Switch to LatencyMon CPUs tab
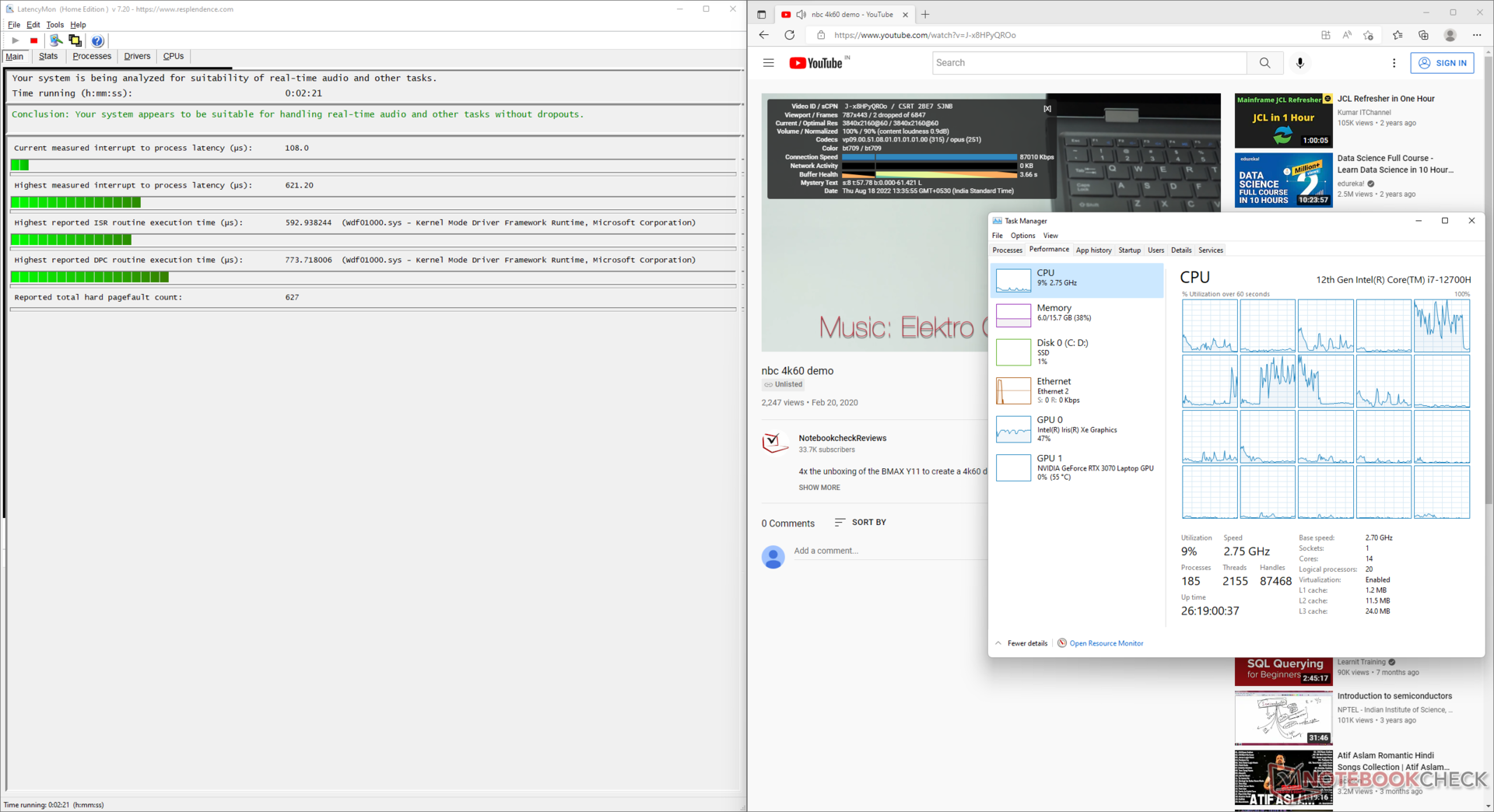 [x=174, y=56]
